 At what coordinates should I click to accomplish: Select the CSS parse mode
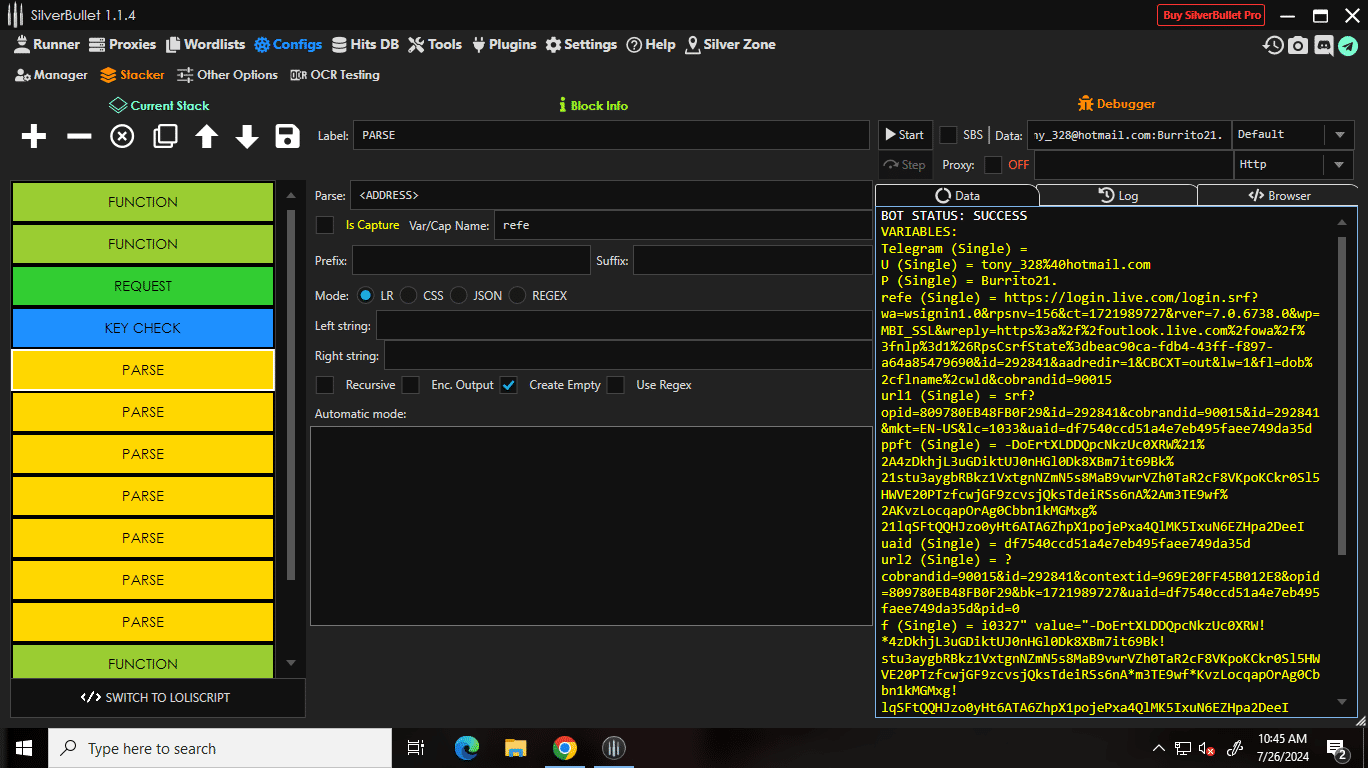pos(408,296)
